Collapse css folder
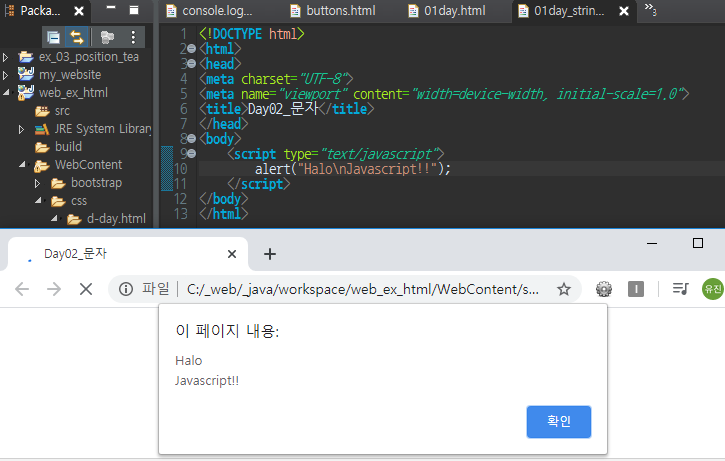Viewport: 725px width, 461px height. tap(38, 201)
